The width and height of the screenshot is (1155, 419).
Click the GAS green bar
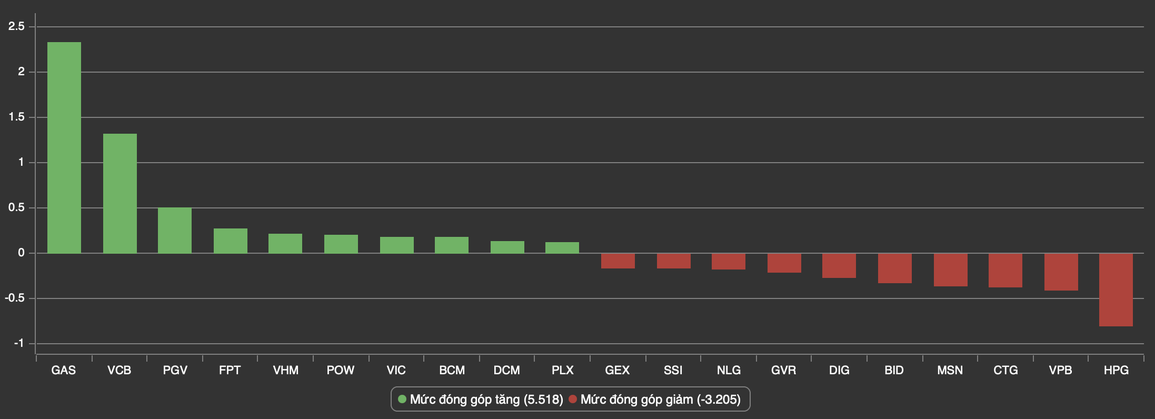pos(64,148)
